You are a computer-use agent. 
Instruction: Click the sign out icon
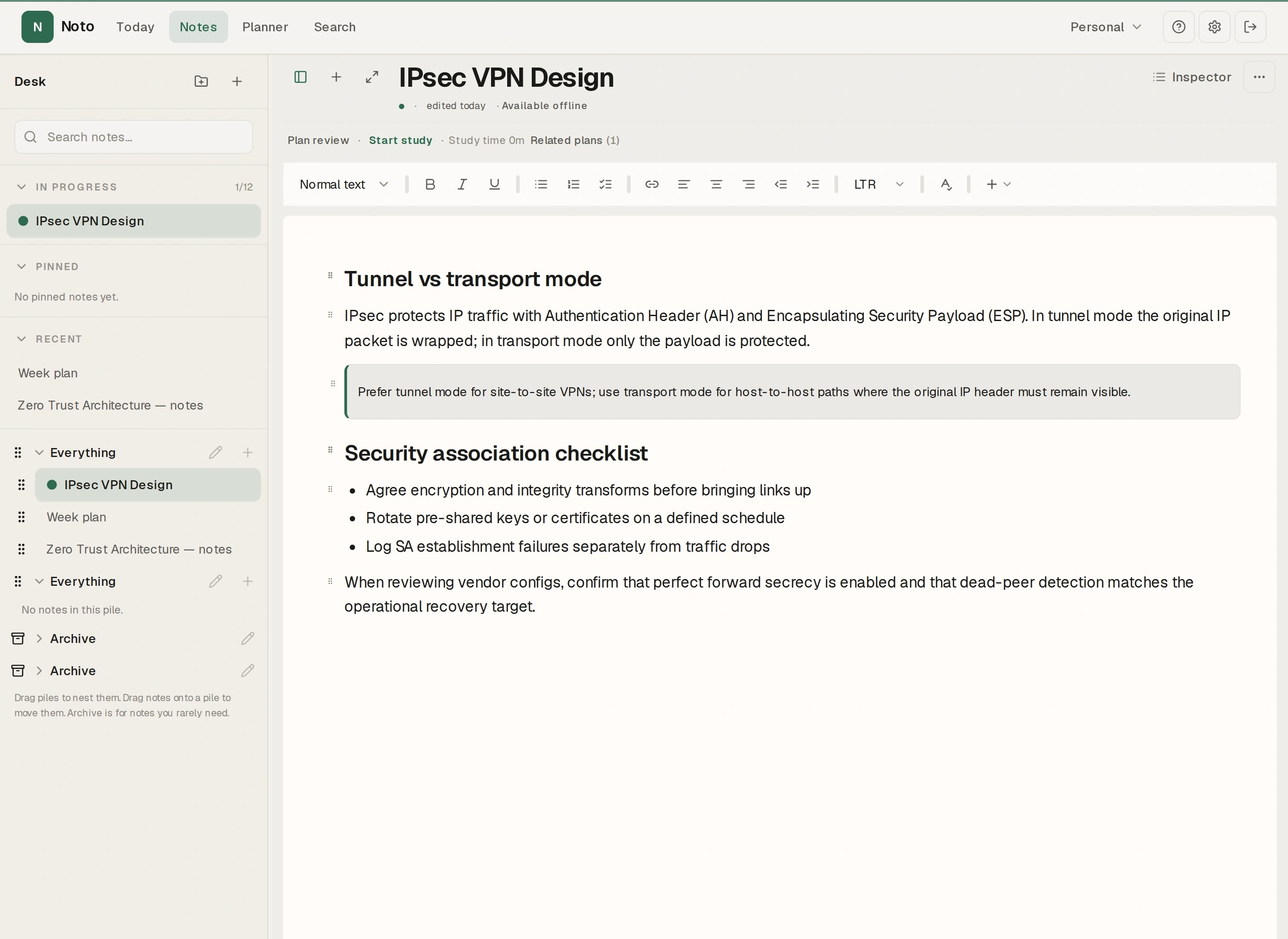[1250, 27]
